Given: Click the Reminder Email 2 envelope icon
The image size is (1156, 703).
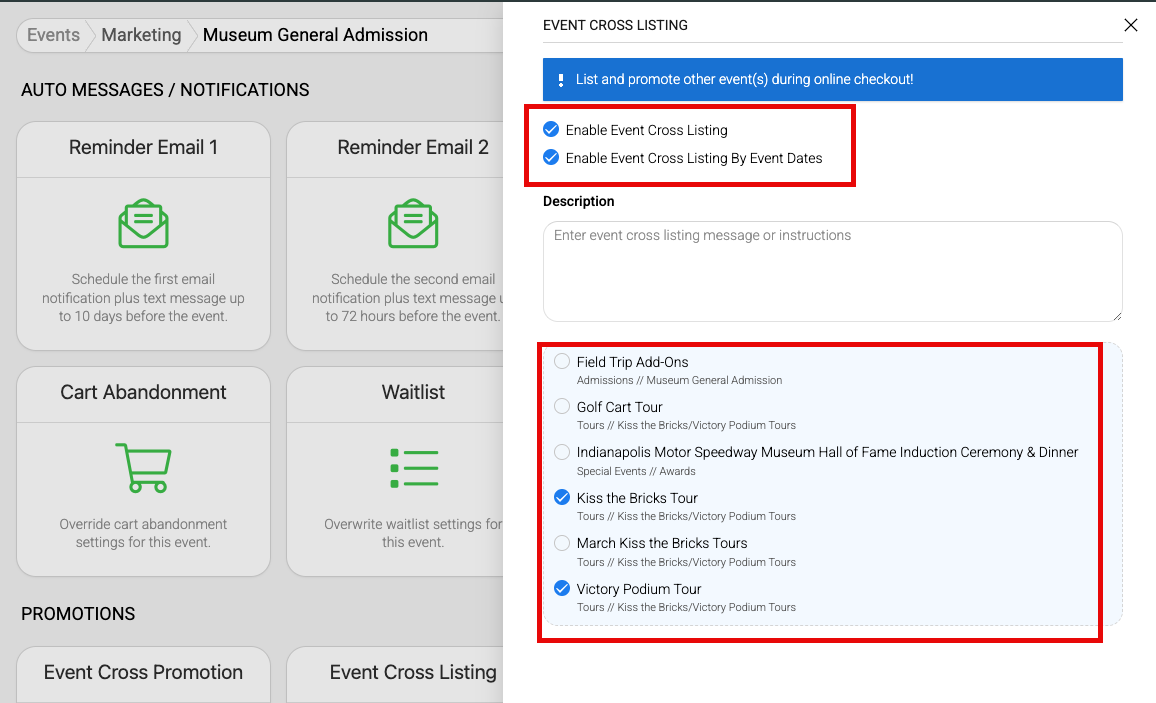Looking at the screenshot, I should point(413,223).
